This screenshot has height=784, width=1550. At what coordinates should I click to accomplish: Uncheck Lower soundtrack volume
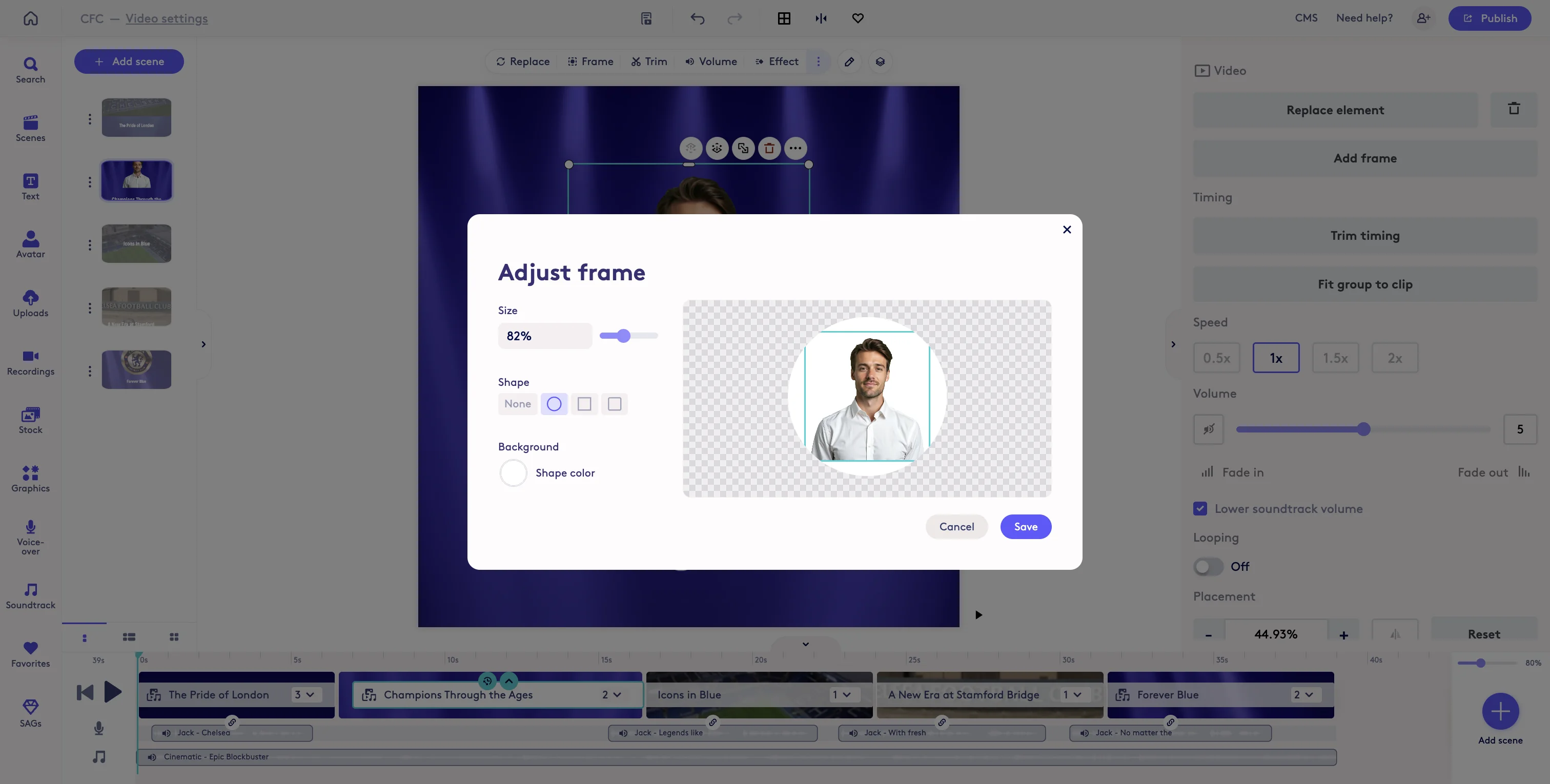[x=1200, y=508]
